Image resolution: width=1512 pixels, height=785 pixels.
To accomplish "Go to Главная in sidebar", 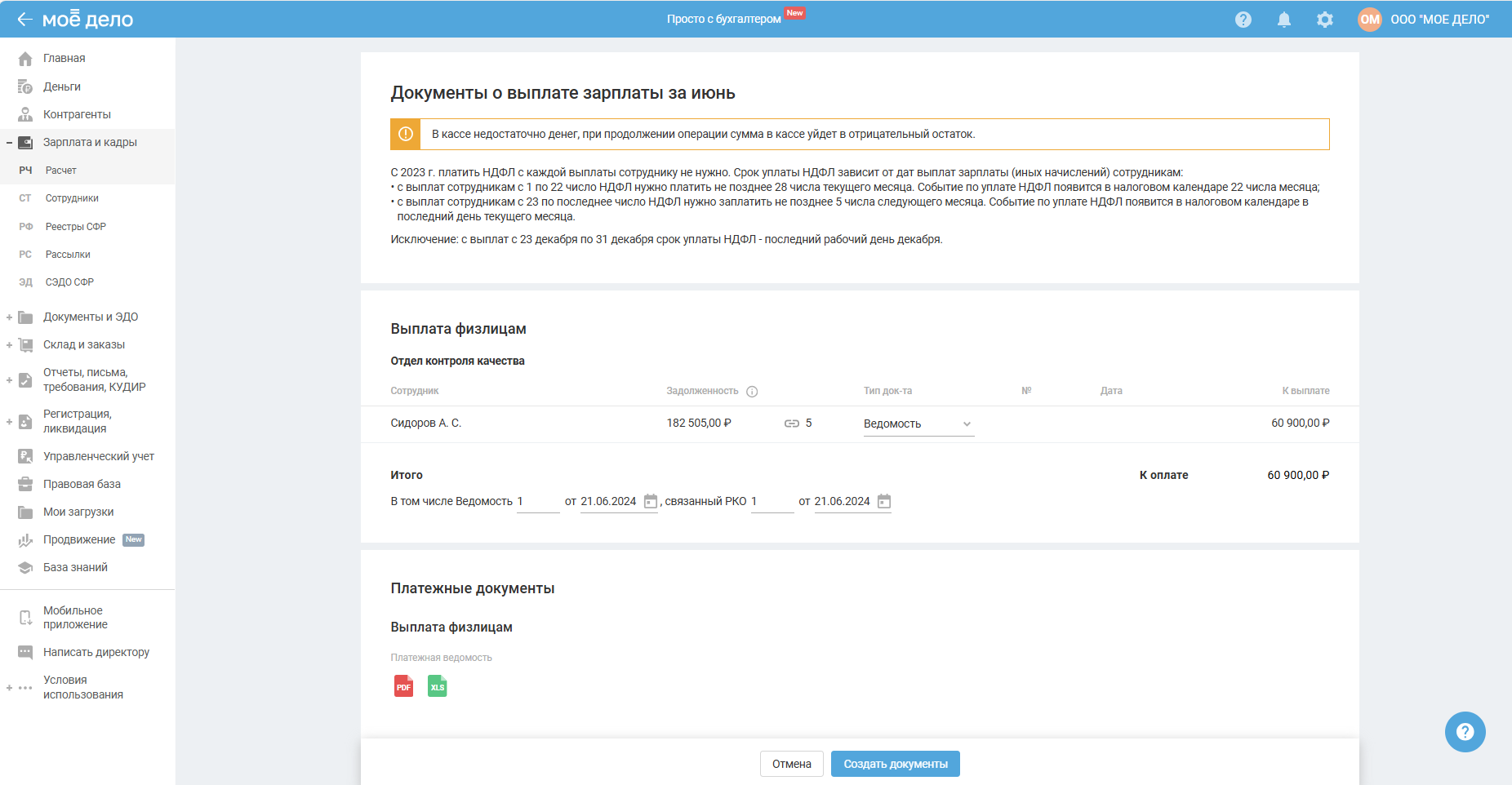I will pyautogui.click(x=64, y=59).
